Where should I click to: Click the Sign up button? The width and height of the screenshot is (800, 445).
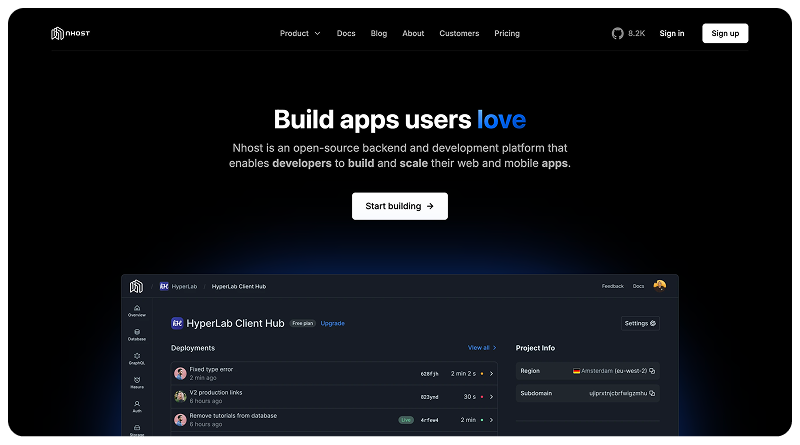coord(725,33)
